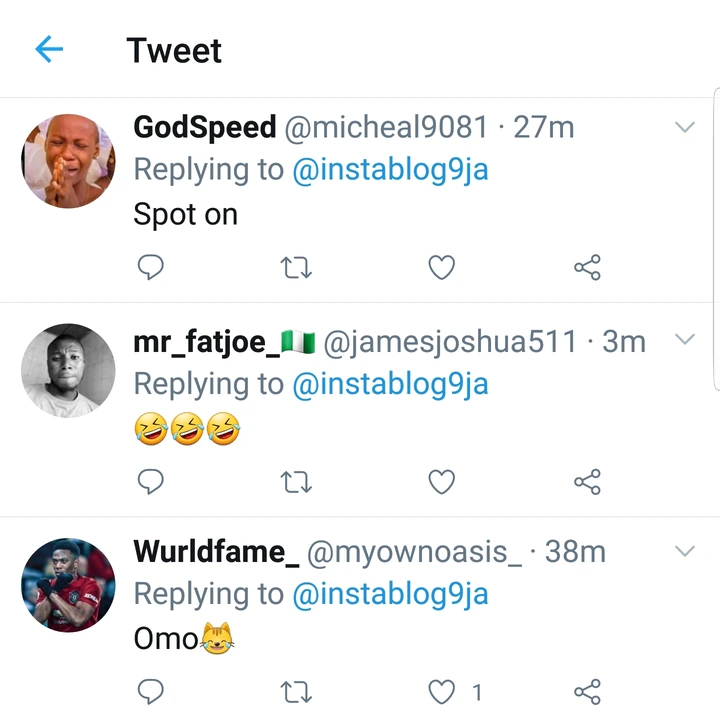This screenshot has height=725, width=720.
Task: Open @instablog9ja link in Wurldfame_'s reply
Action: [x=390, y=594]
